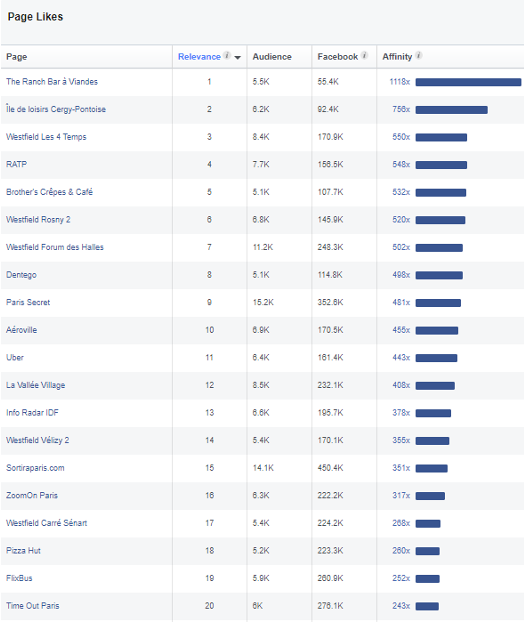Select the Uber page link
The image size is (524, 622).
tap(15, 357)
